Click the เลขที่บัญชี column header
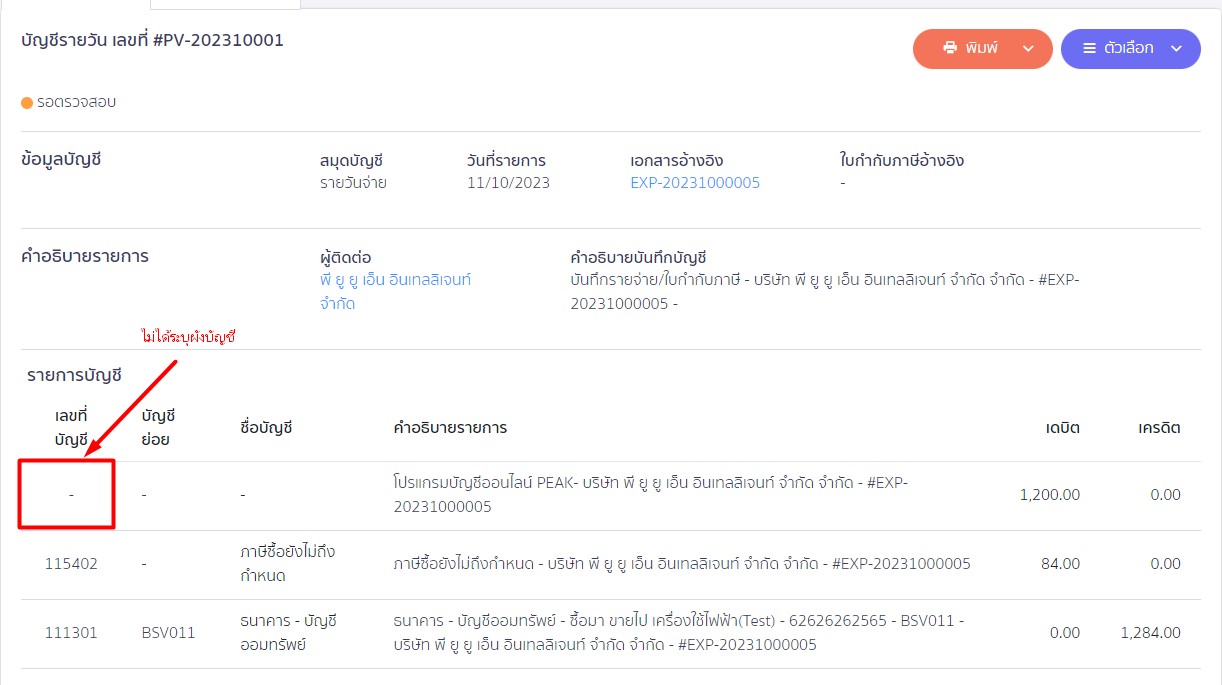1222x685 pixels. point(71,427)
